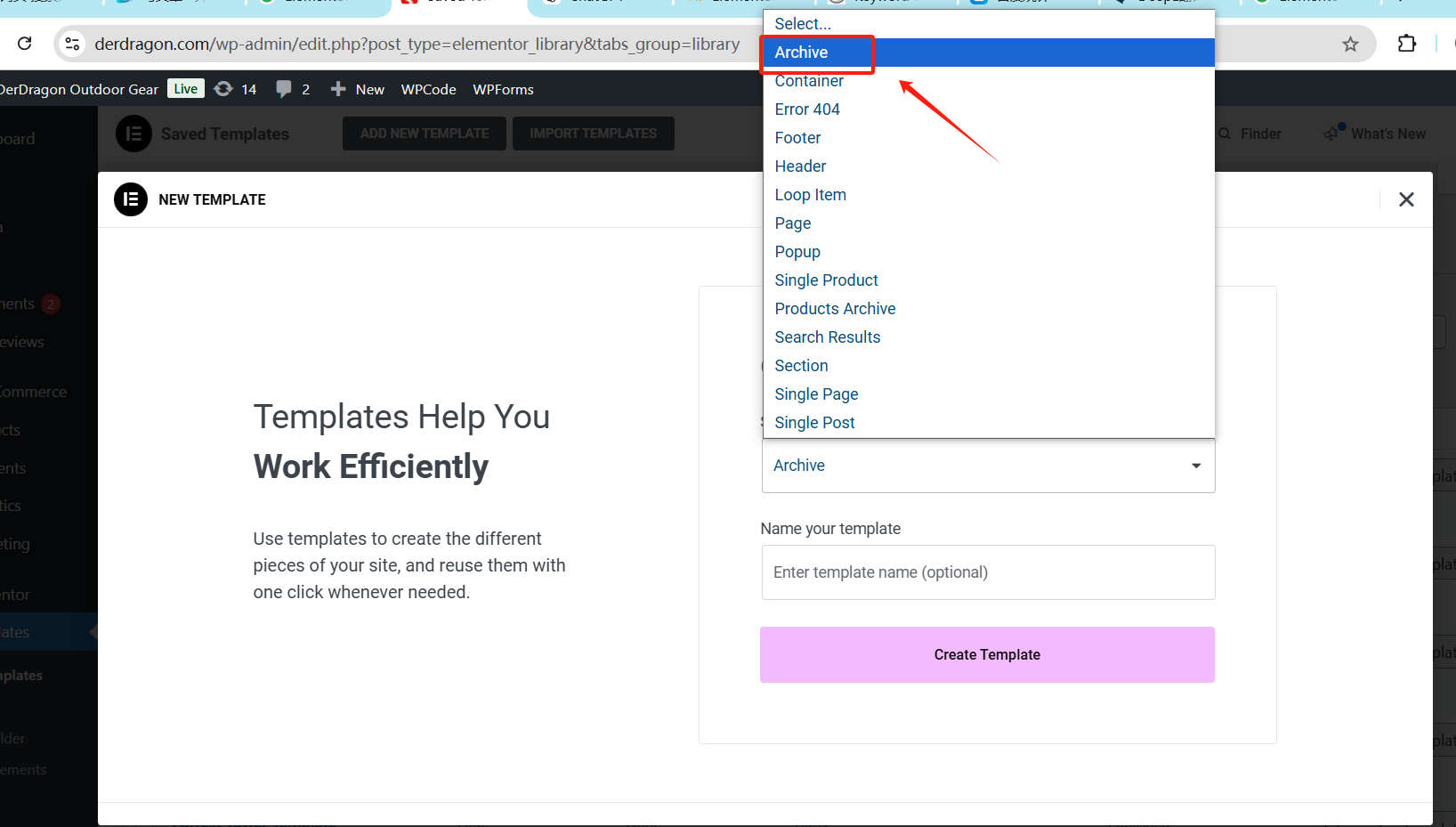Click the ADD NEW TEMPLATE button
This screenshot has height=827, width=1456.
click(425, 134)
